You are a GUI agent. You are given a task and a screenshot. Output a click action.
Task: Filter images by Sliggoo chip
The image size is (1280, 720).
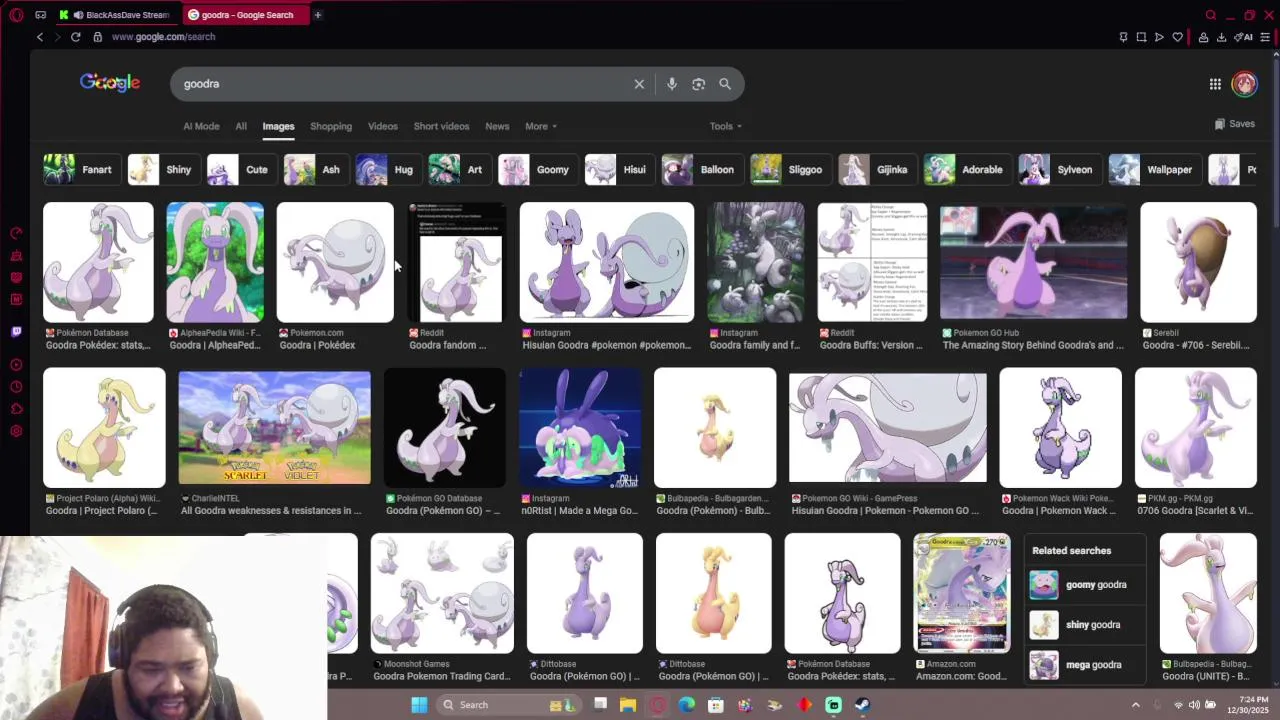pos(789,170)
